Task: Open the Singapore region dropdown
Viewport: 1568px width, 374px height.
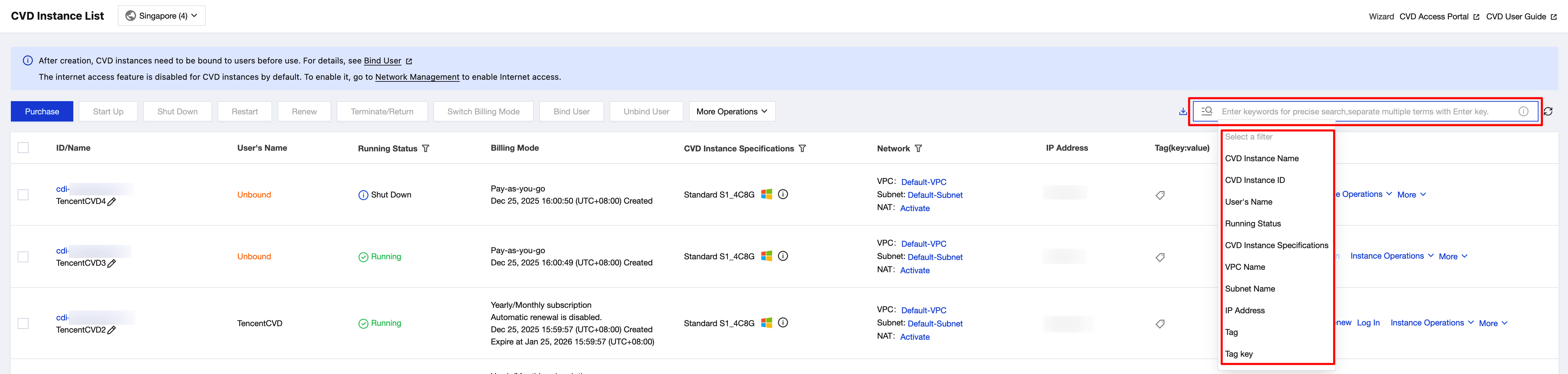Action: coord(161,16)
